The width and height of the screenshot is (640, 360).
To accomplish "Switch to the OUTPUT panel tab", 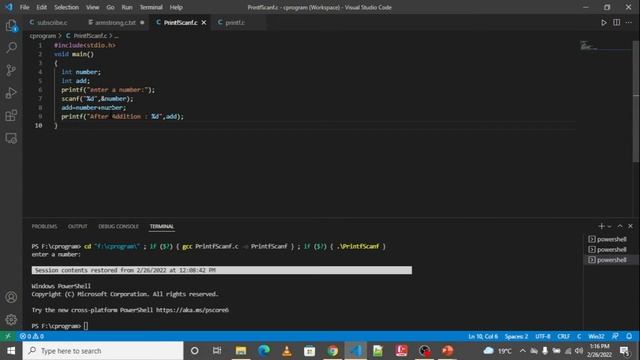I will 78,226.
